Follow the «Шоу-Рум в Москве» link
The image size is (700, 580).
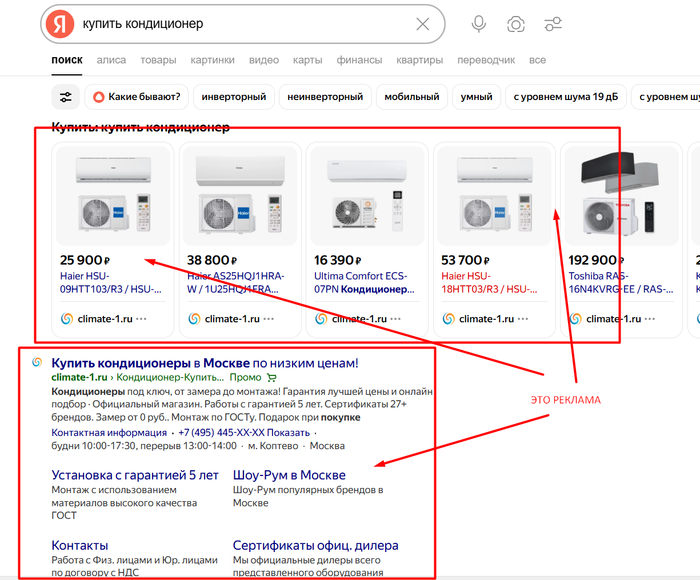pos(289,475)
